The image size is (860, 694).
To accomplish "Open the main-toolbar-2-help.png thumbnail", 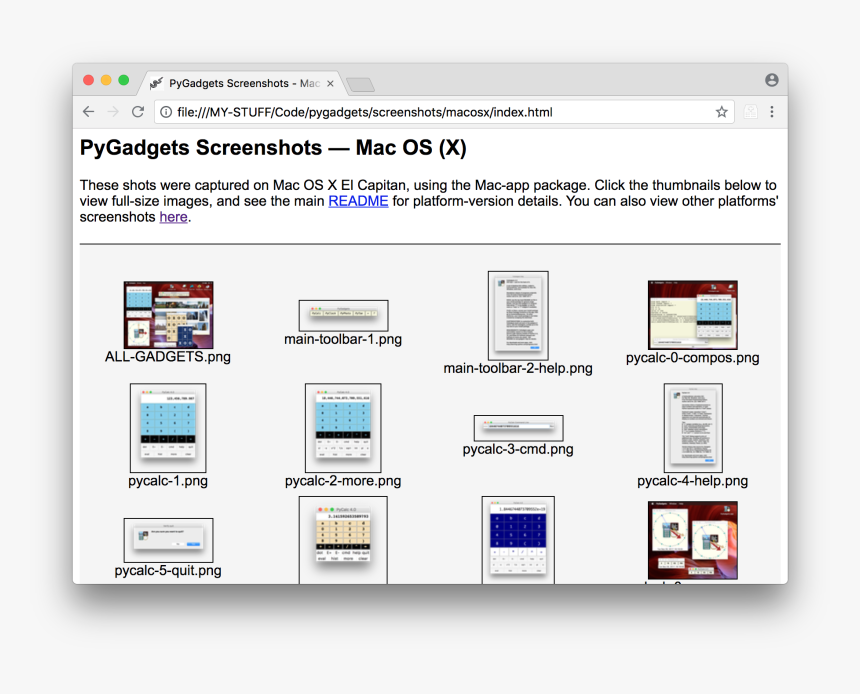I will [x=518, y=315].
